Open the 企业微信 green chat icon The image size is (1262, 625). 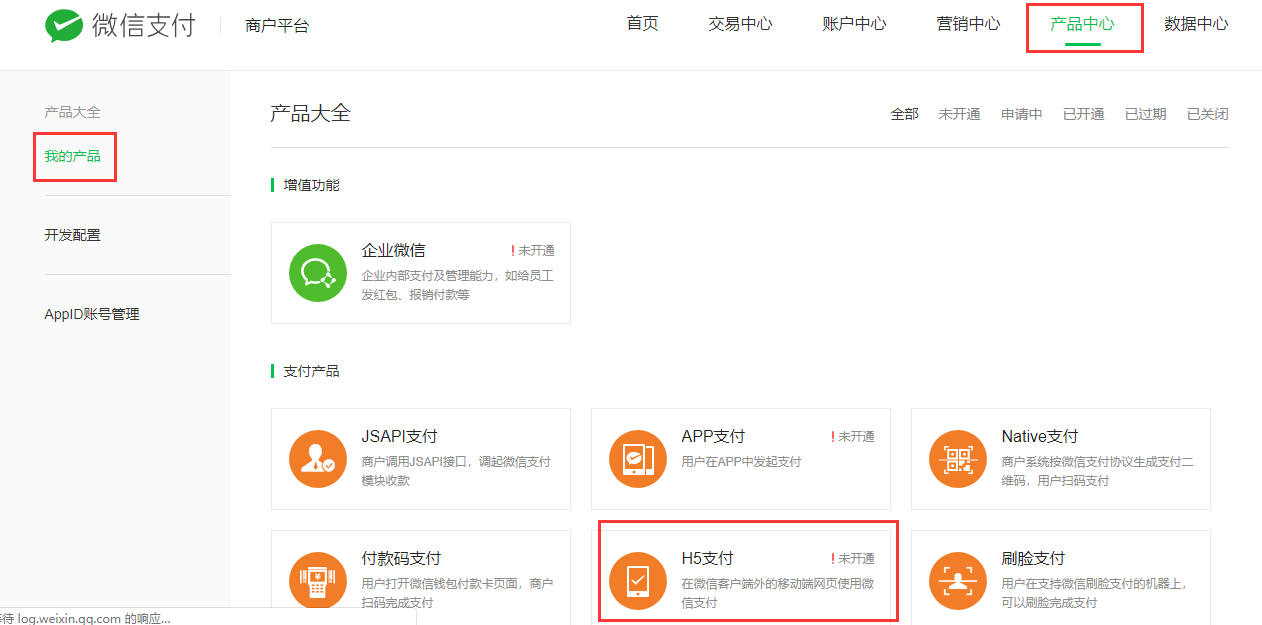pyautogui.click(x=318, y=272)
